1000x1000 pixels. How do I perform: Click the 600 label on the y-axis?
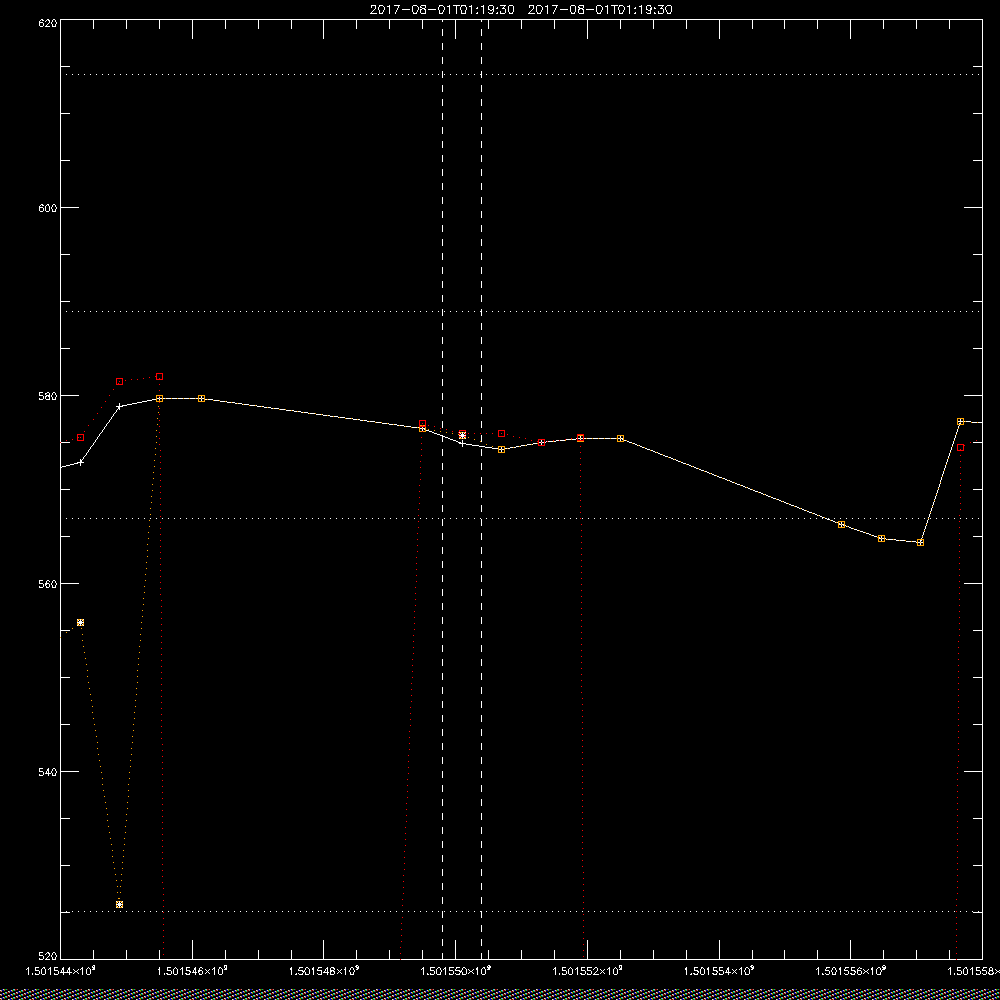(x=48, y=208)
